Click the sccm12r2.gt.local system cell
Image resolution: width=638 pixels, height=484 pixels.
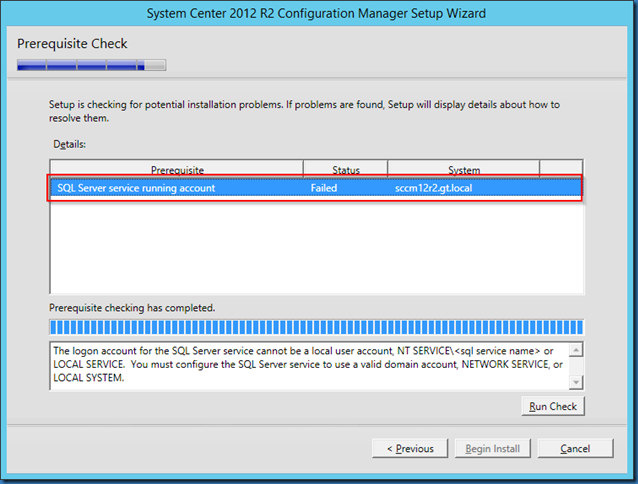pos(433,188)
